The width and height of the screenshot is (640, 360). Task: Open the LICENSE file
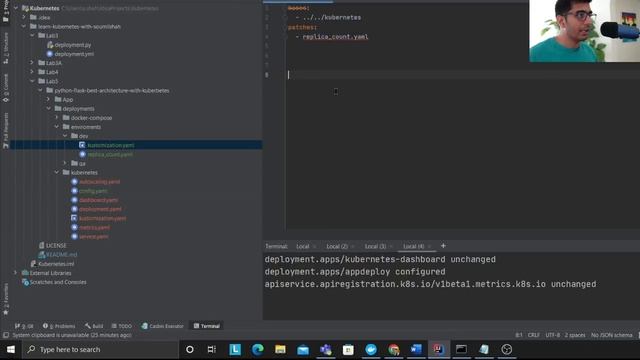click(x=56, y=246)
